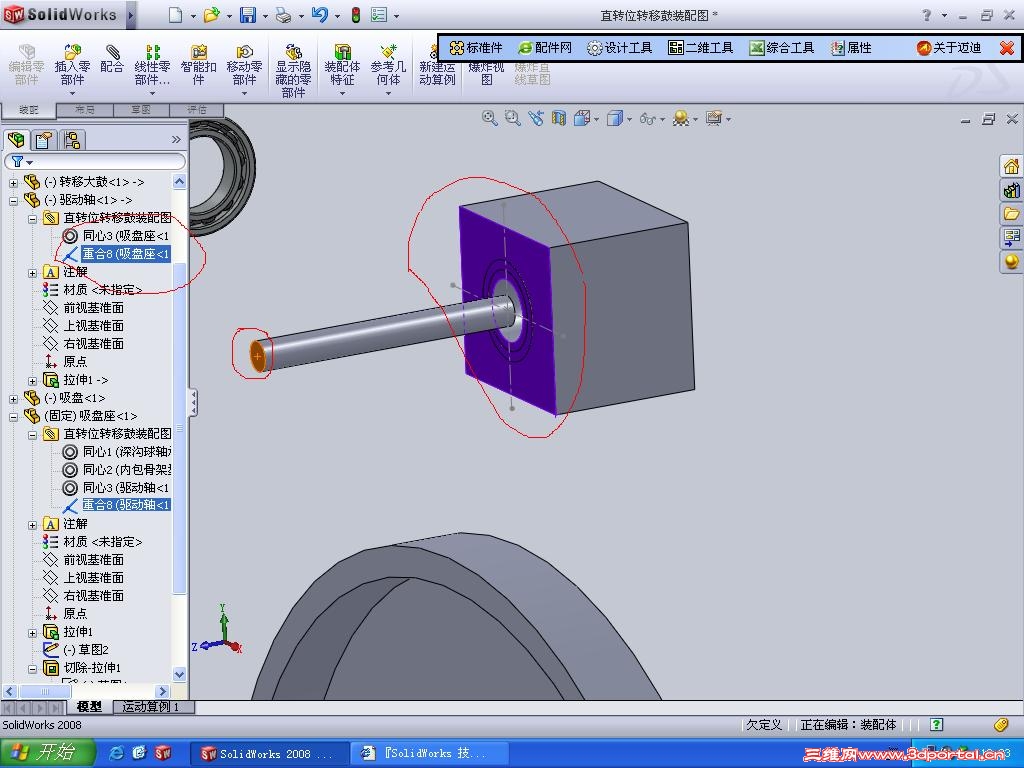The width and height of the screenshot is (1024, 768).
Task: Click 插入零部件 insert component tool
Action: pos(72,65)
